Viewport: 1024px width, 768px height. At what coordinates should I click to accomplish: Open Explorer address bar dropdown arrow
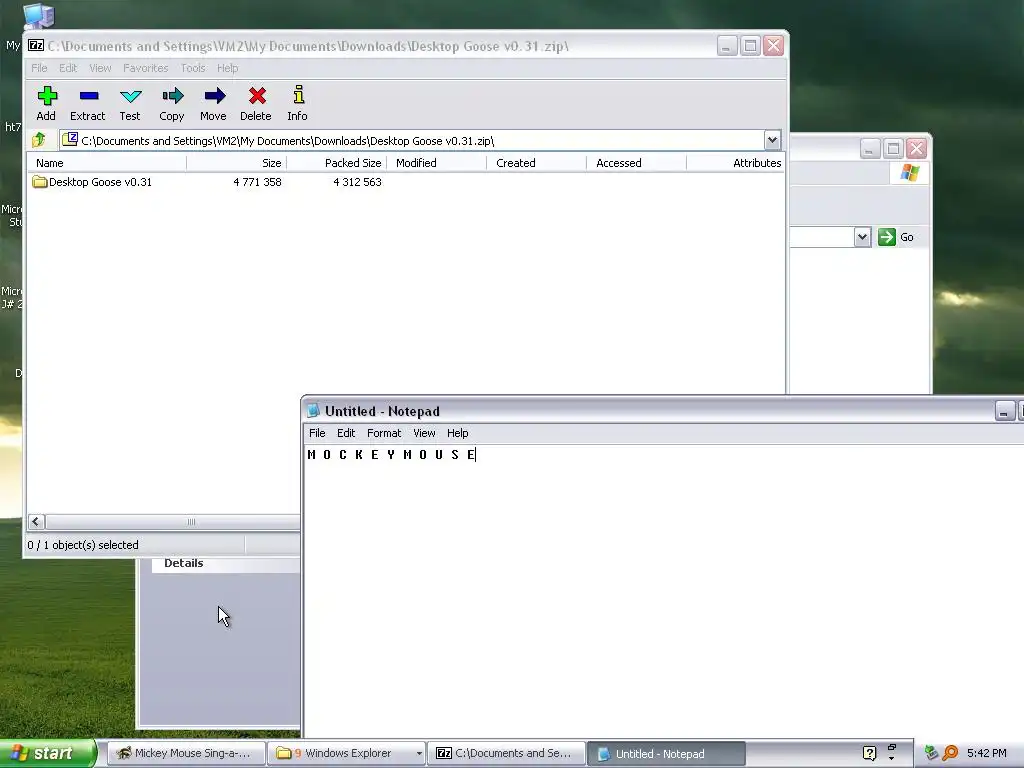pos(862,237)
